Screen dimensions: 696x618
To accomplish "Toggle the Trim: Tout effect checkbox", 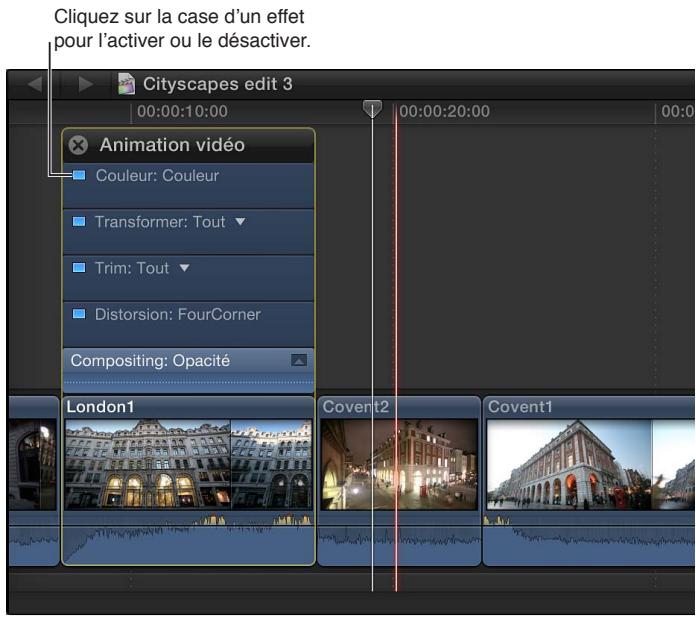I will pos(79,268).
